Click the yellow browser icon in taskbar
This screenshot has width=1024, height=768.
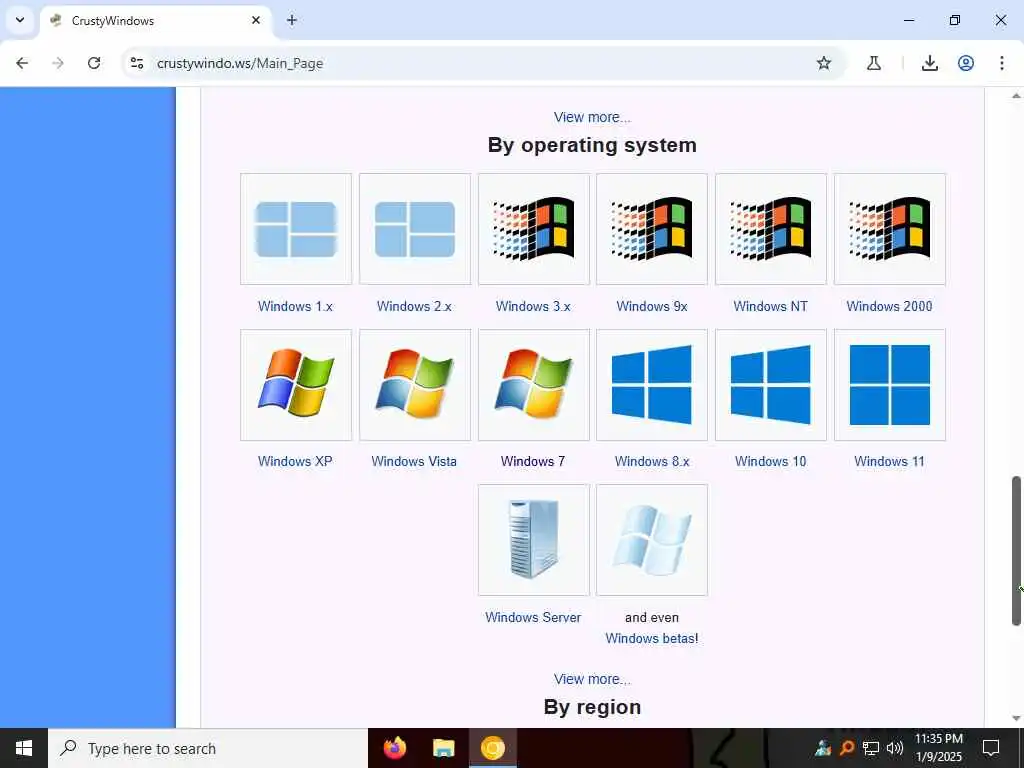[493, 748]
